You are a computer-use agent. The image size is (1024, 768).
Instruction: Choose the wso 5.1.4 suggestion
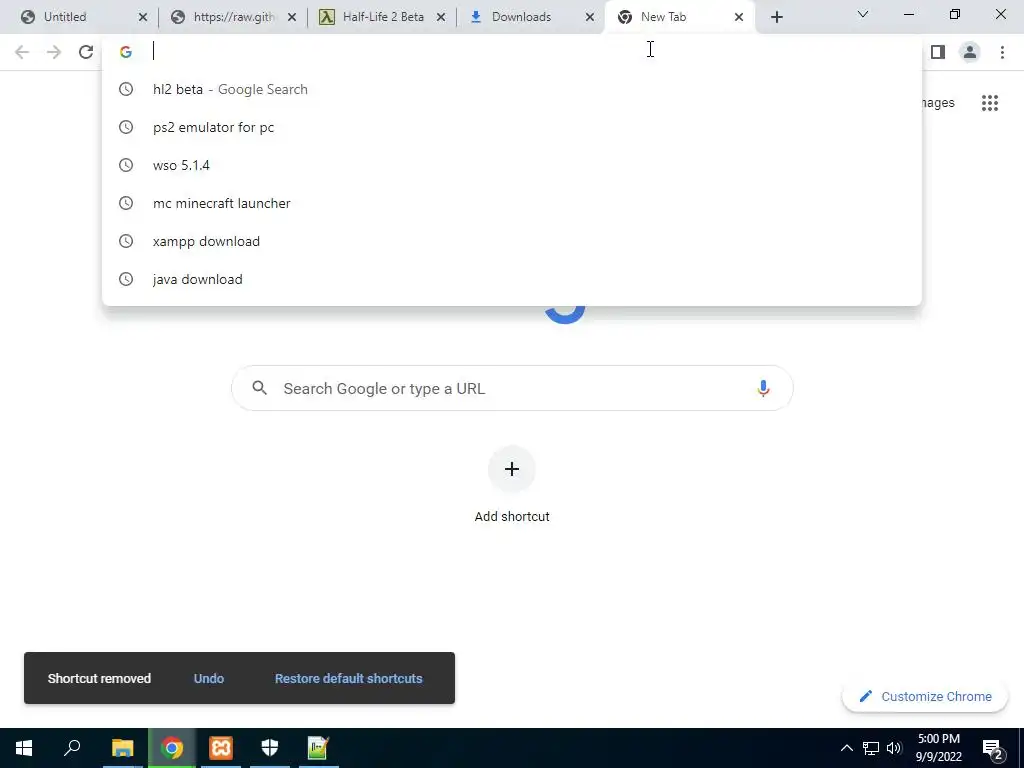512,165
